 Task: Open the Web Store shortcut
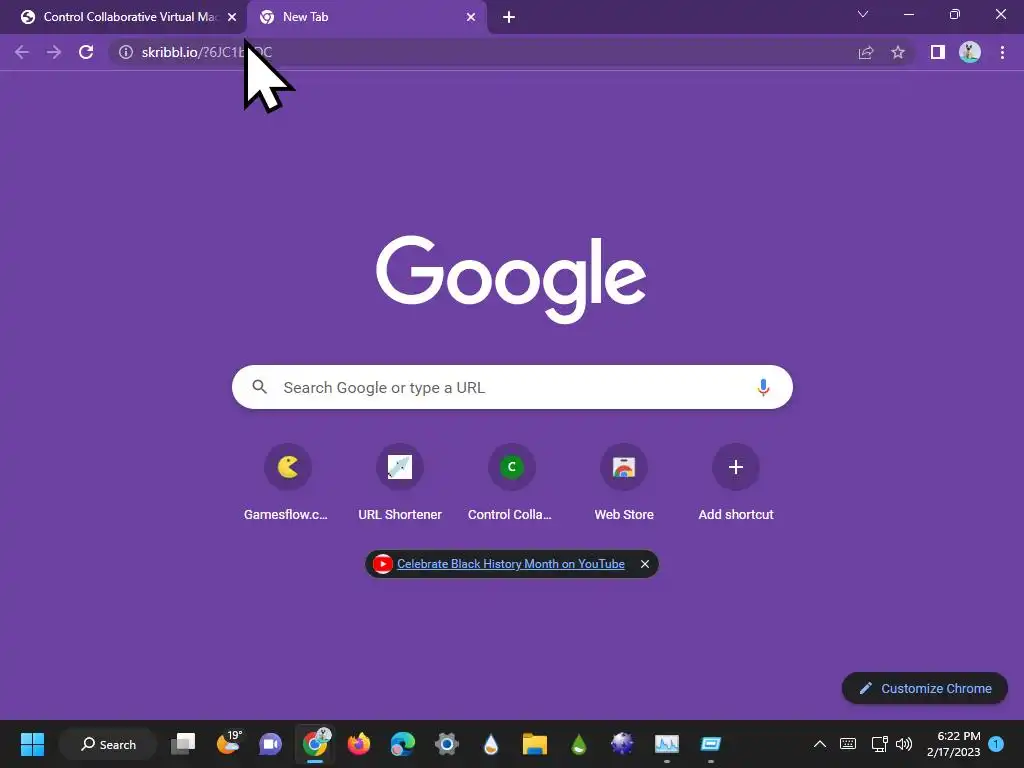(624, 483)
